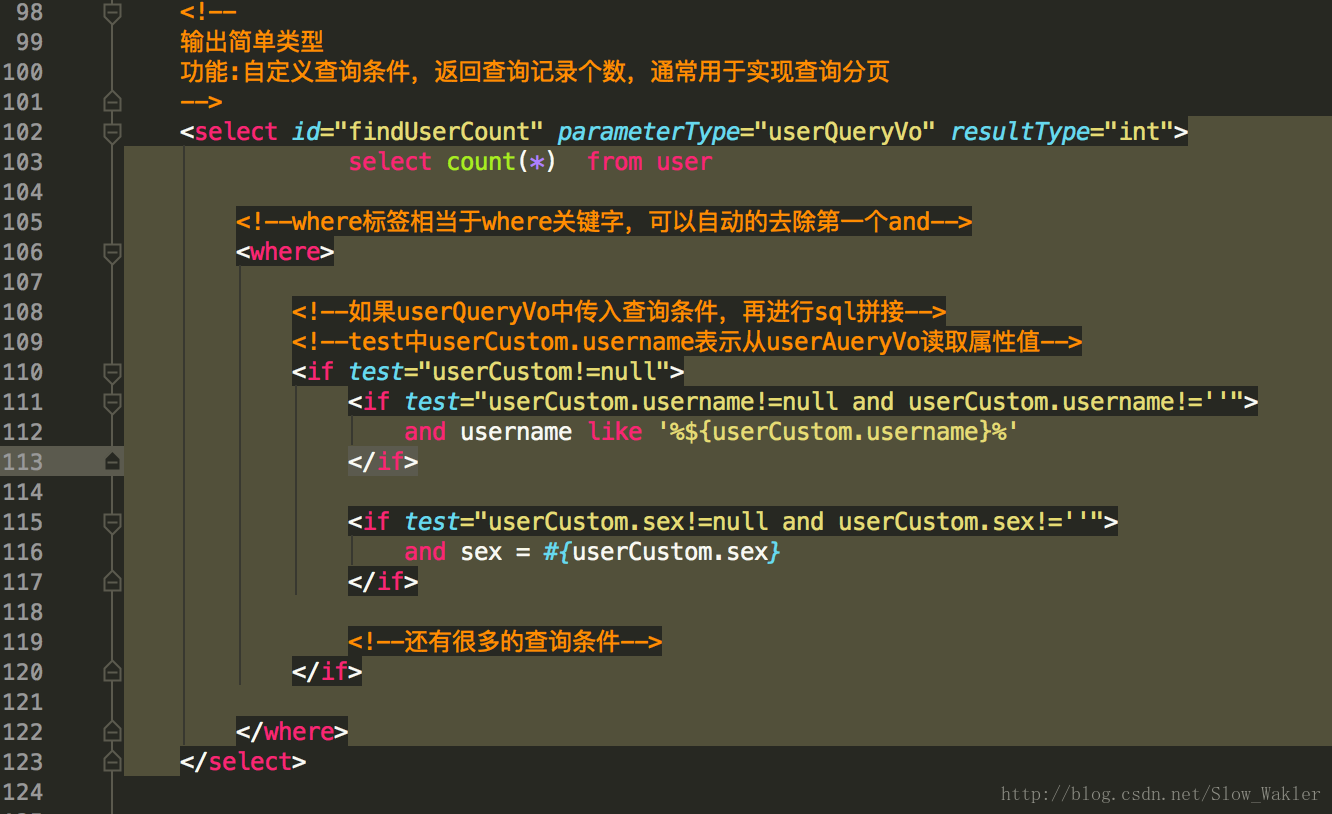This screenshot has width=1332, height=814.
Task: Click the comment 还有很多的查询条件
Action: coord(505,642)
